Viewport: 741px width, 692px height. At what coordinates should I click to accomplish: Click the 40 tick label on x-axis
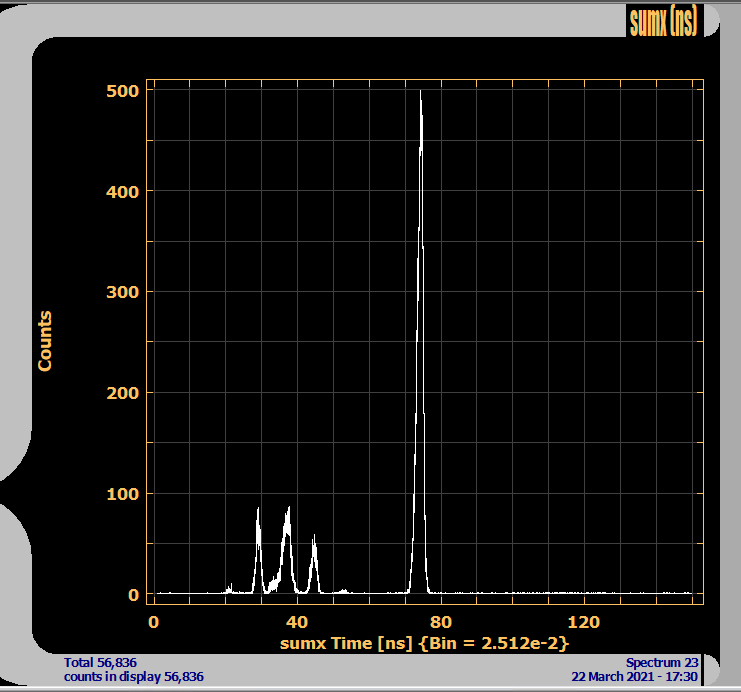click(x=297, y=622)
